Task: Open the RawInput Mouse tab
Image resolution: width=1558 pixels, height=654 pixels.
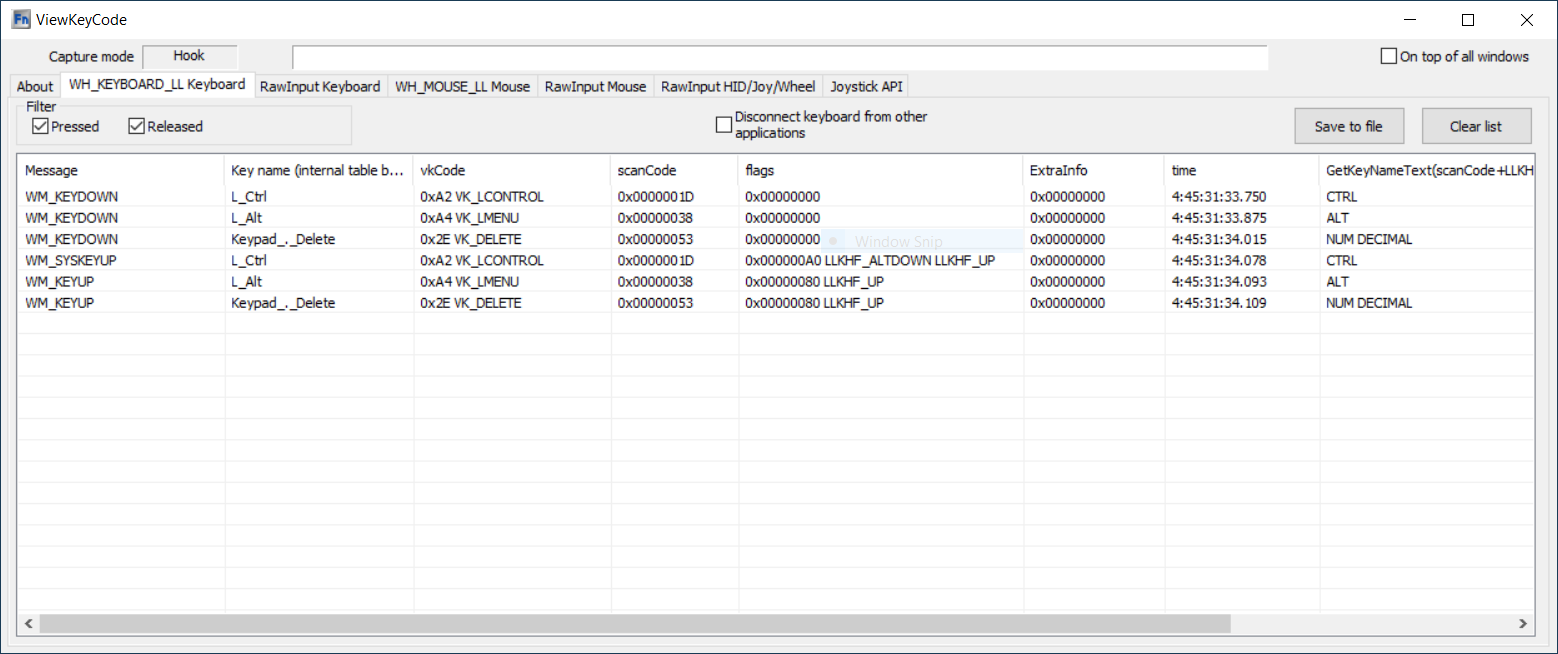Action: [595, 86]
